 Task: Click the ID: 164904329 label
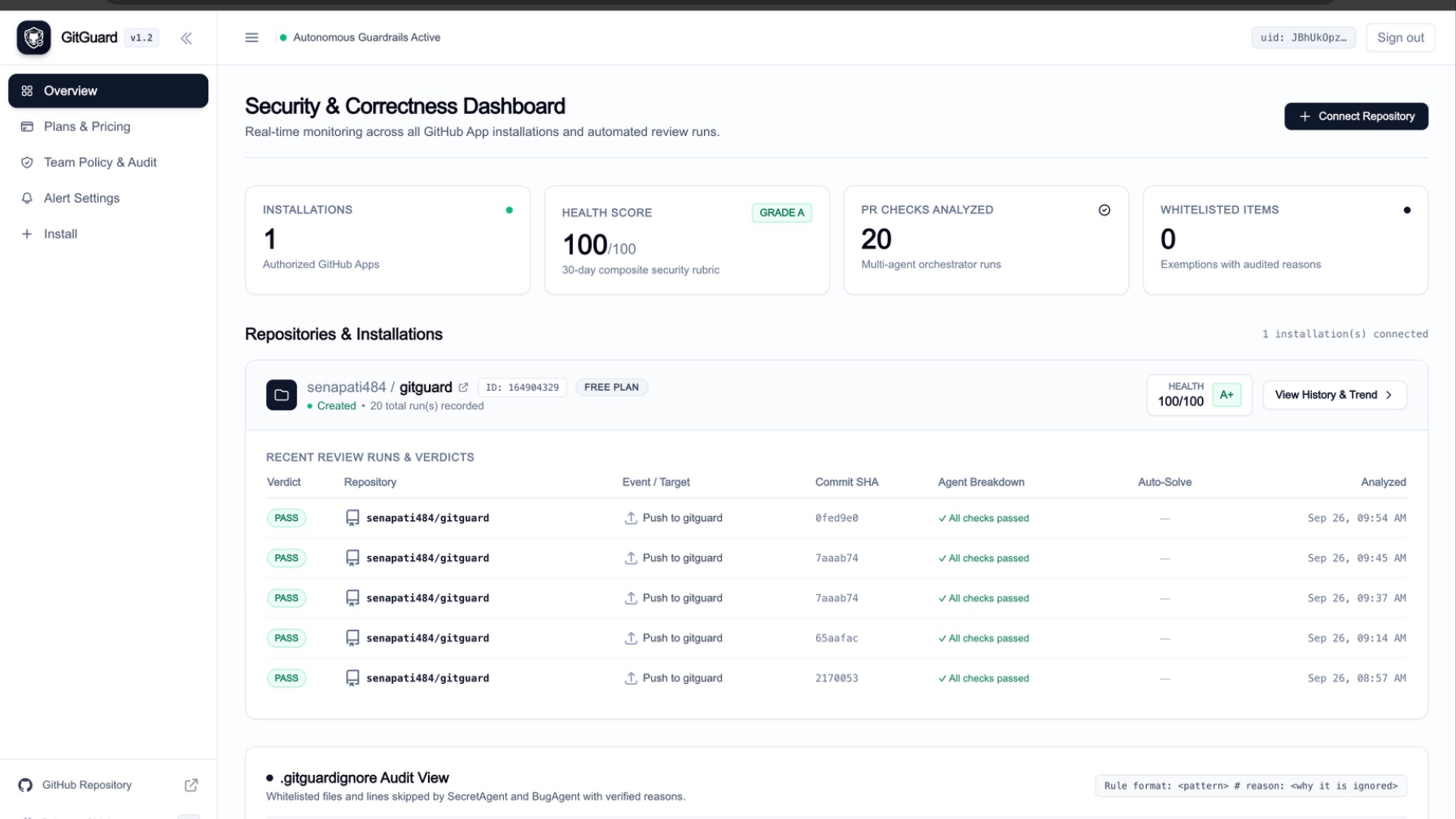click(x=522, y=388)
